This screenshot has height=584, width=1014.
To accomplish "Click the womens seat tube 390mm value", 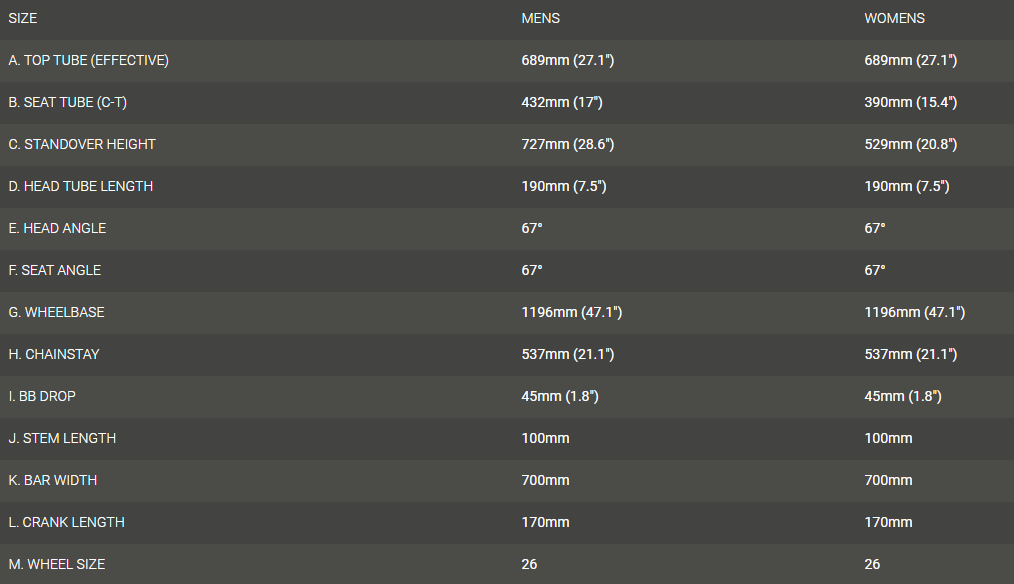I will pyautogui.click(x=910, y=102).
